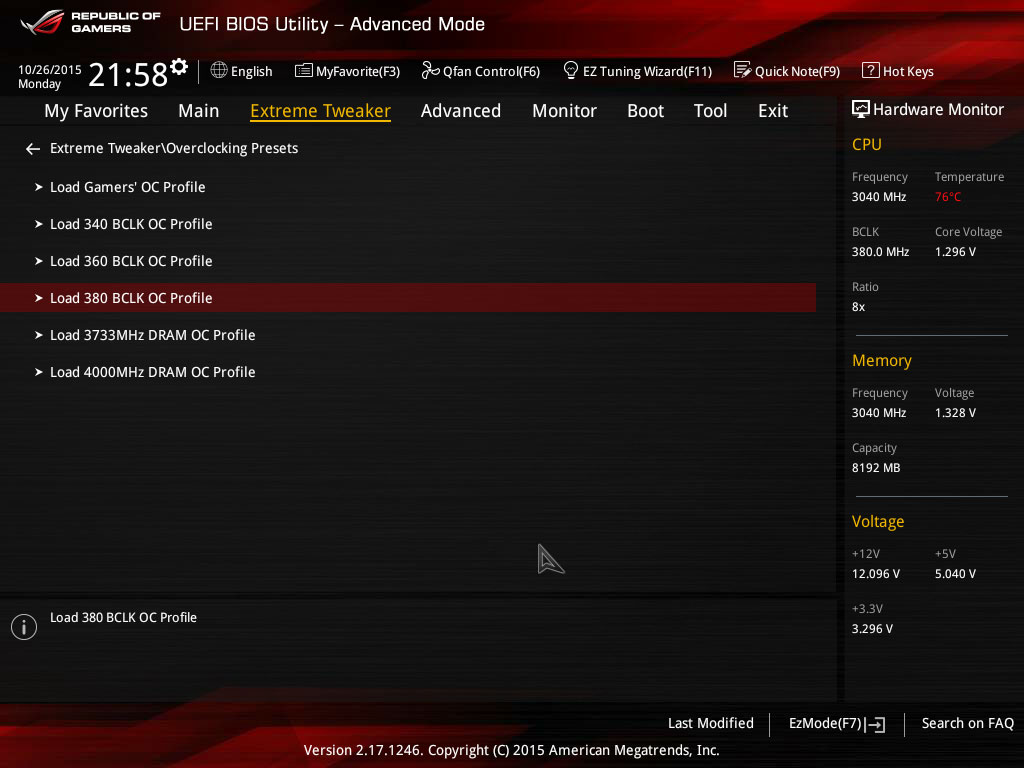Screen dimensions: 1024x768
Task: Click the memory Capacity 8192 MB value
Action: (x=876, y=468)
